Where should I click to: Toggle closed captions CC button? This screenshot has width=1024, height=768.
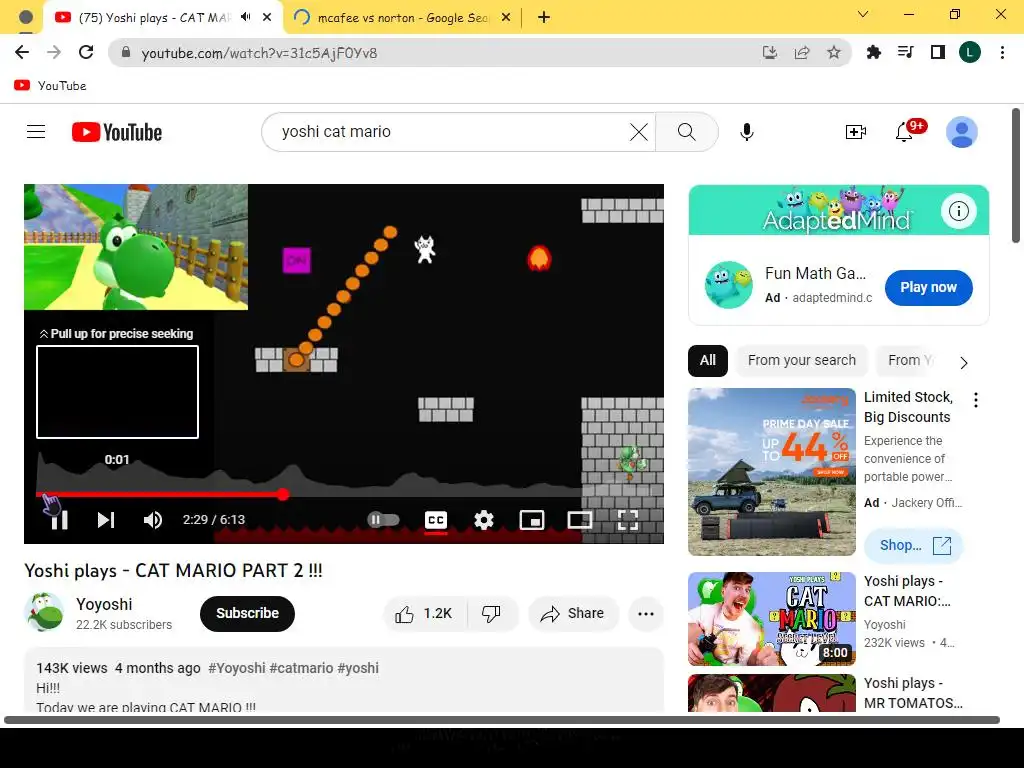(x=436, y=520)
